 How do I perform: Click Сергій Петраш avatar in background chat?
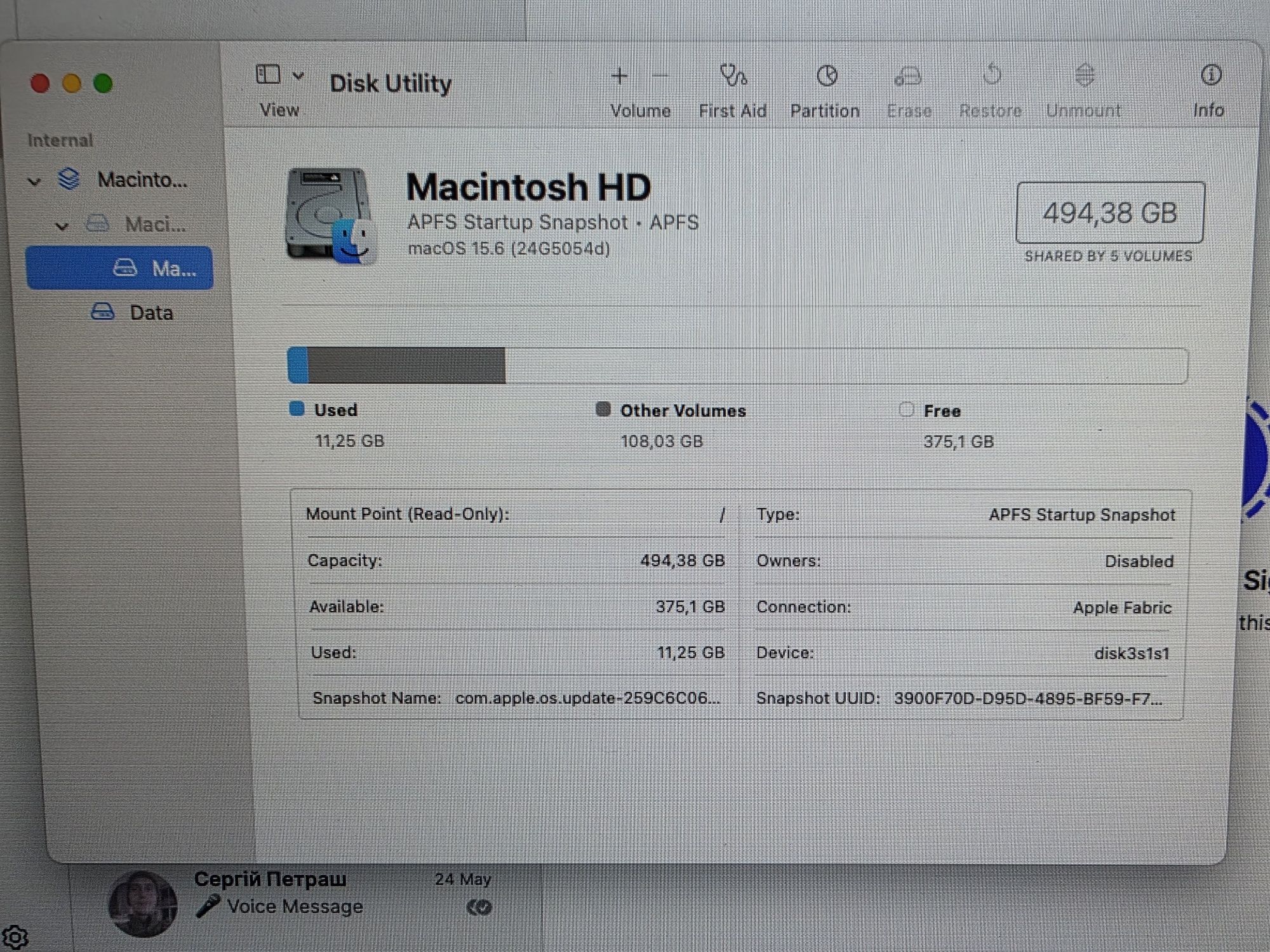click(143, 904)
